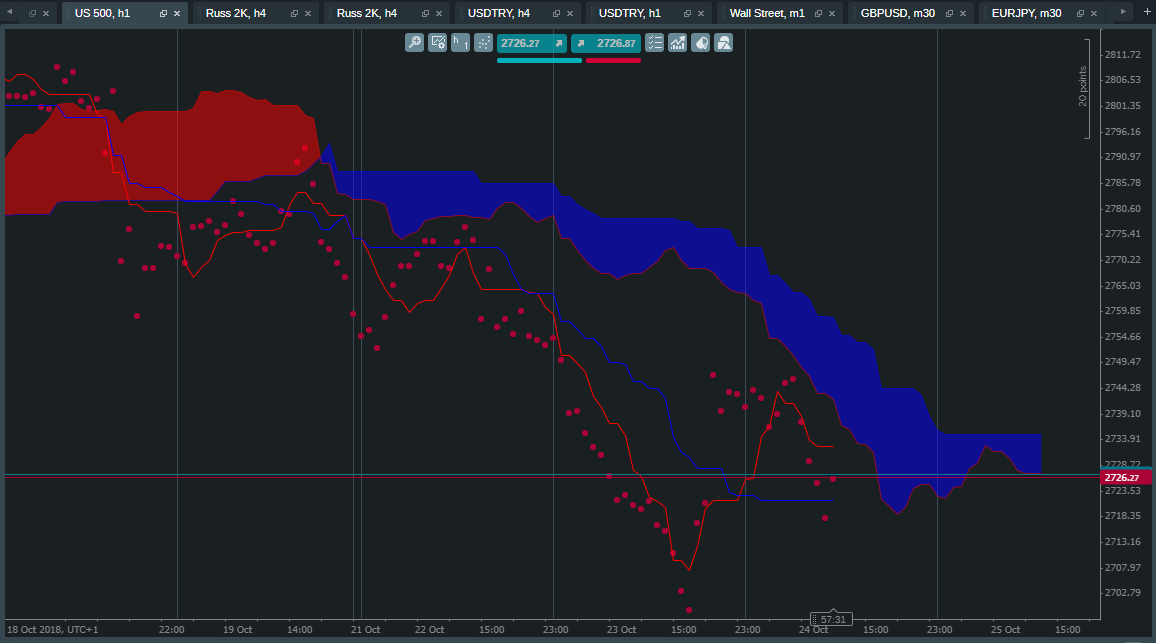
Task: Click the color palette icon
Action: 701,43
